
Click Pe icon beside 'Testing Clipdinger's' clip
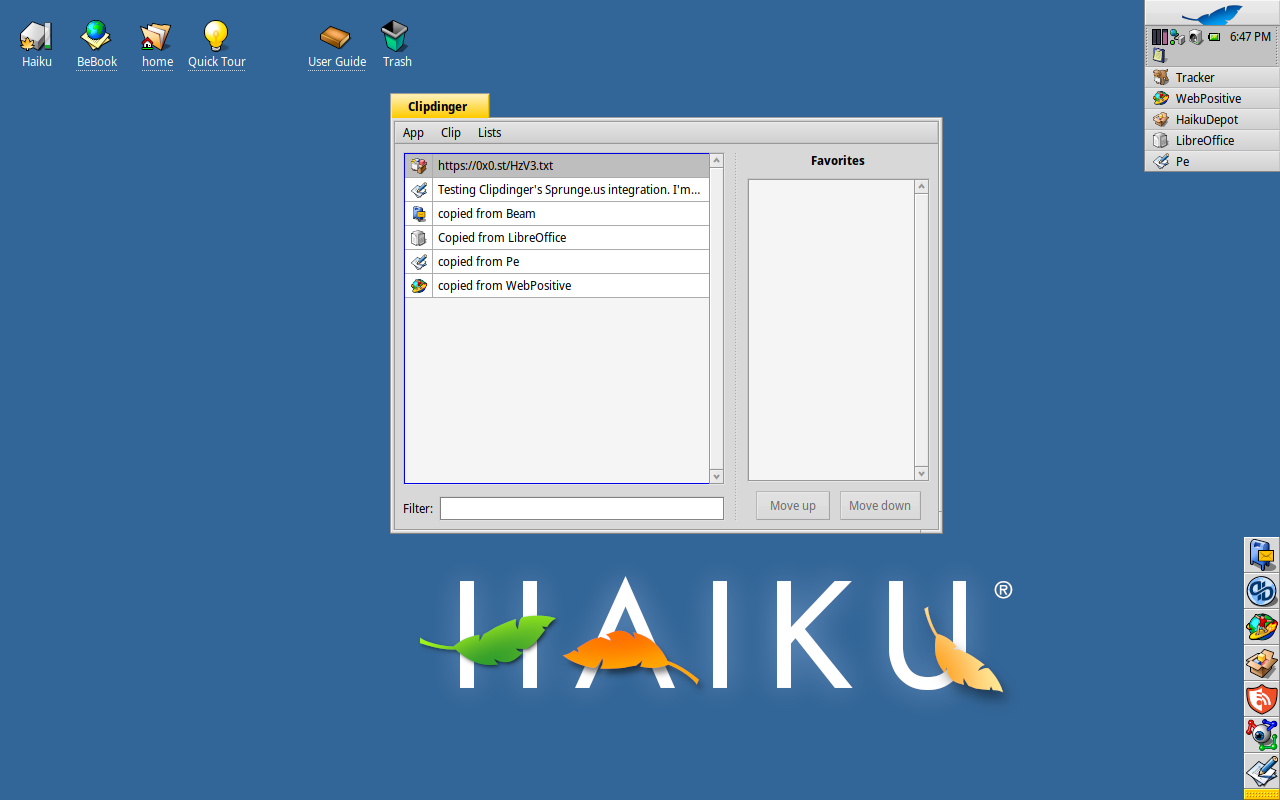[x=419, y=190]
